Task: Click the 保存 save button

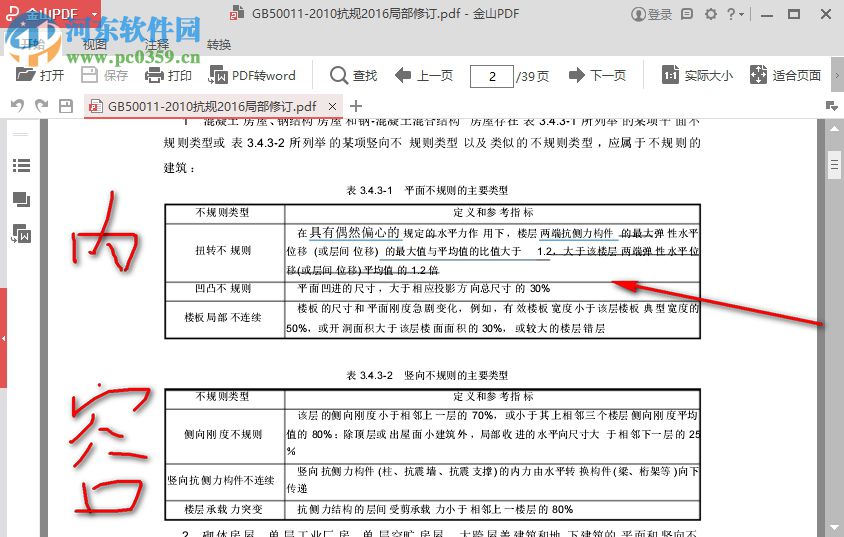Action: point(104,75)
